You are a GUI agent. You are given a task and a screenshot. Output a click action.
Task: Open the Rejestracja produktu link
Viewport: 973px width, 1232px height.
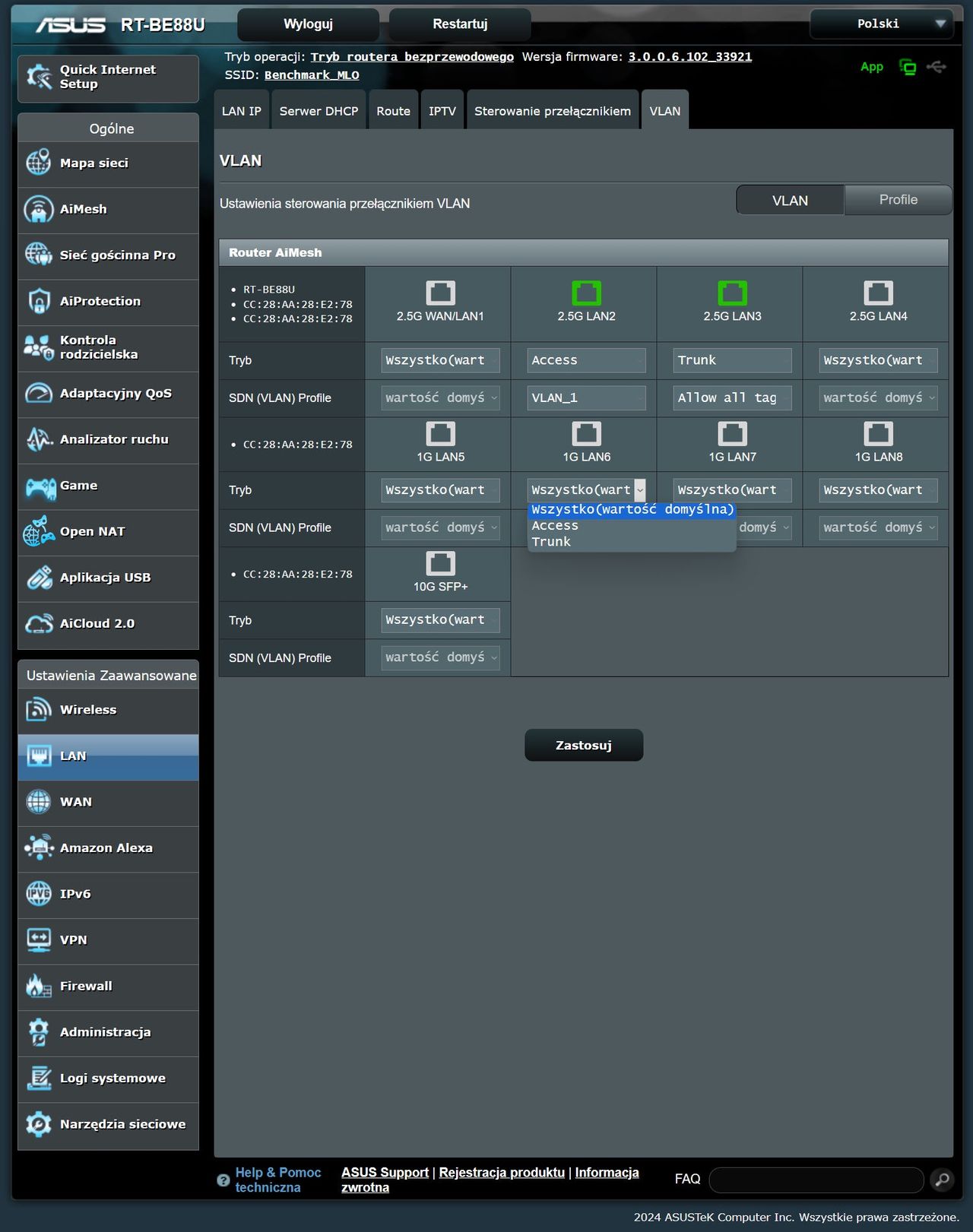click(502, 1173)
